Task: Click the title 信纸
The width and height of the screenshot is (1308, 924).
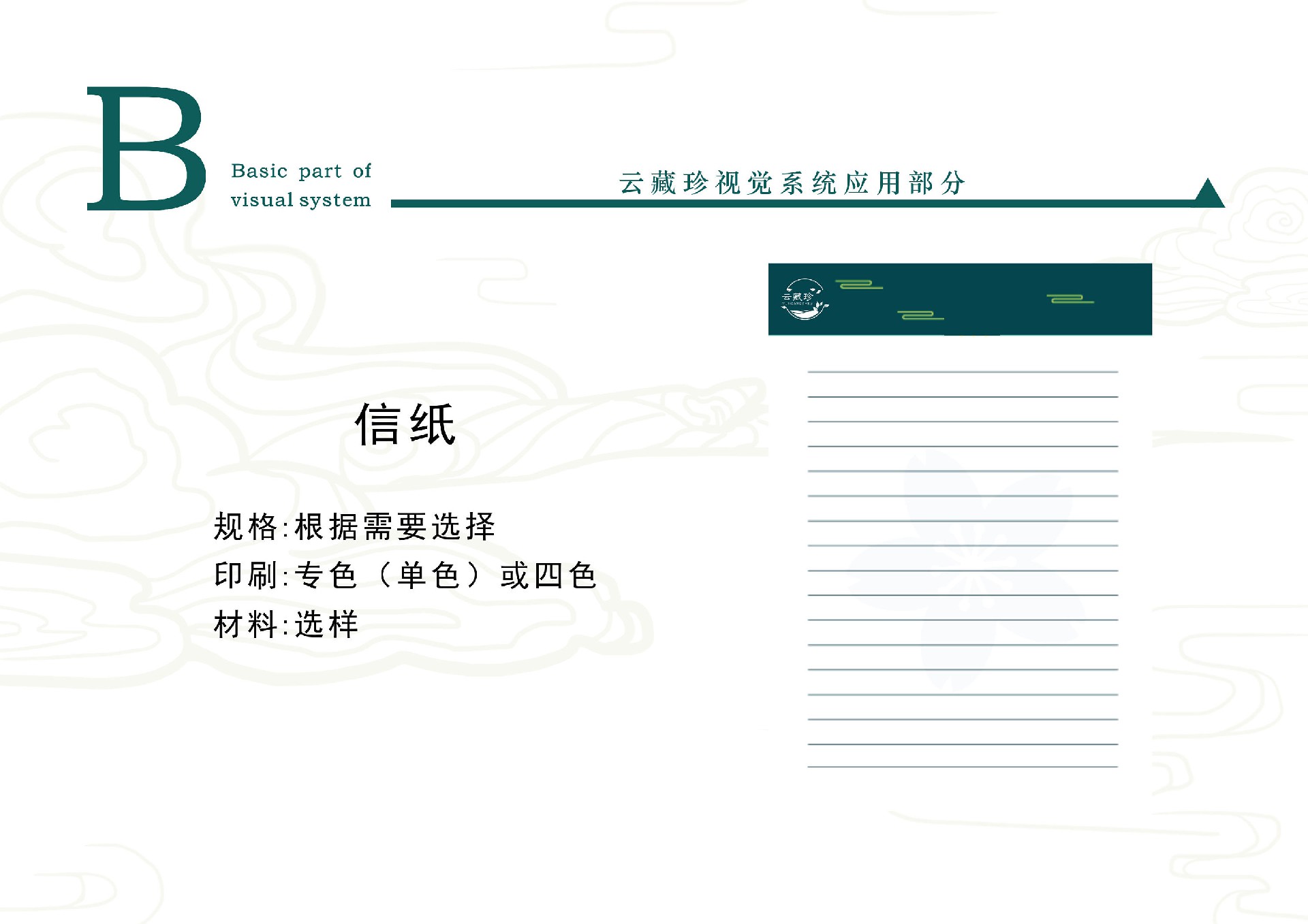Action: [405, 424]
